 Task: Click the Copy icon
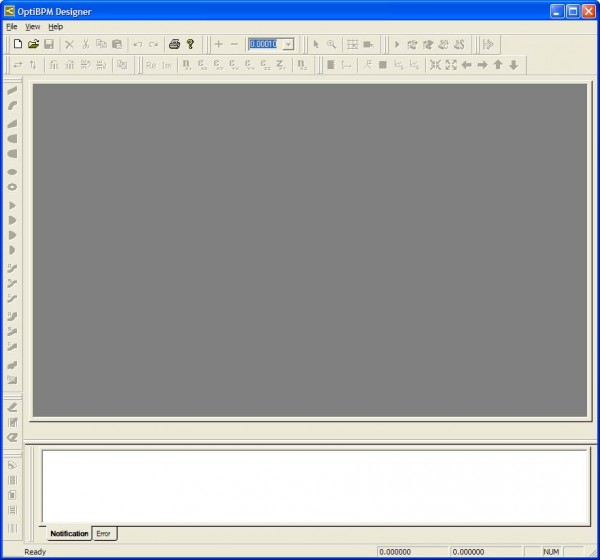pyautogui.click(x=101, y=44)
